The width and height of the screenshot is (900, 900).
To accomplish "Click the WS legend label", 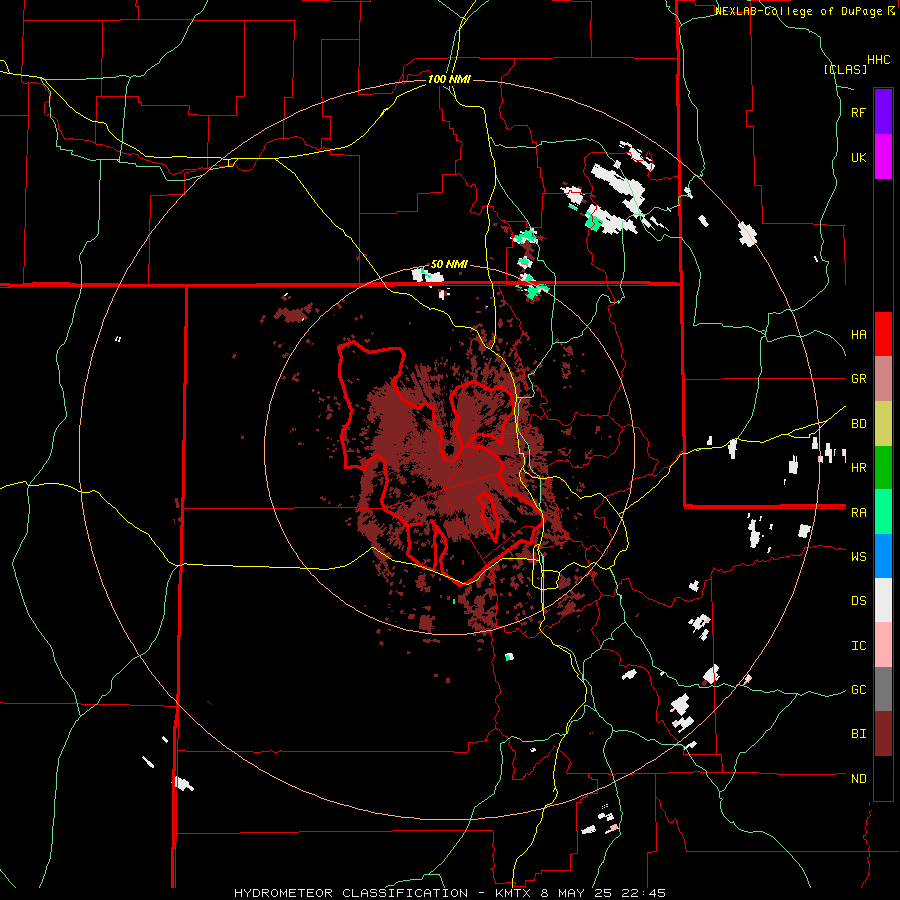I will coord(858,556).
